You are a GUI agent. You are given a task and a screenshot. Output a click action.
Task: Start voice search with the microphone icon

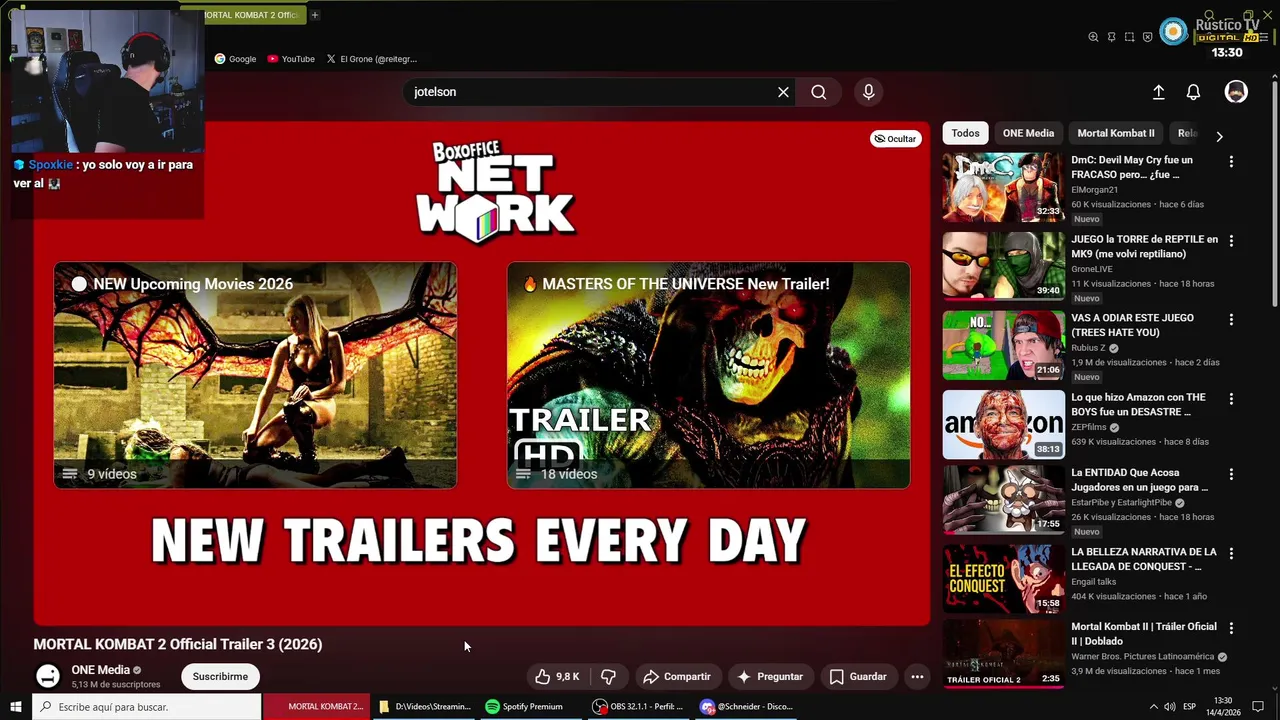[868, 92]
